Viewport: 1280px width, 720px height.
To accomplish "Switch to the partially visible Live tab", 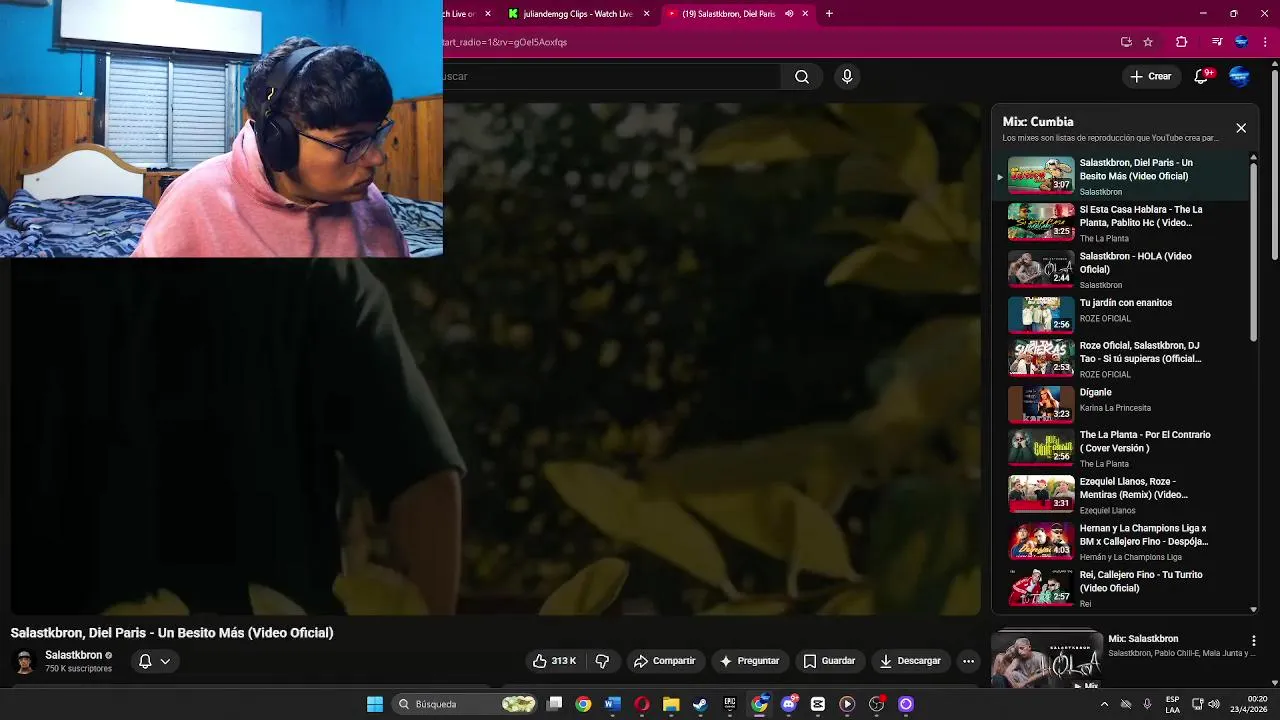I will pyautogui.click(x=465, y=14).
